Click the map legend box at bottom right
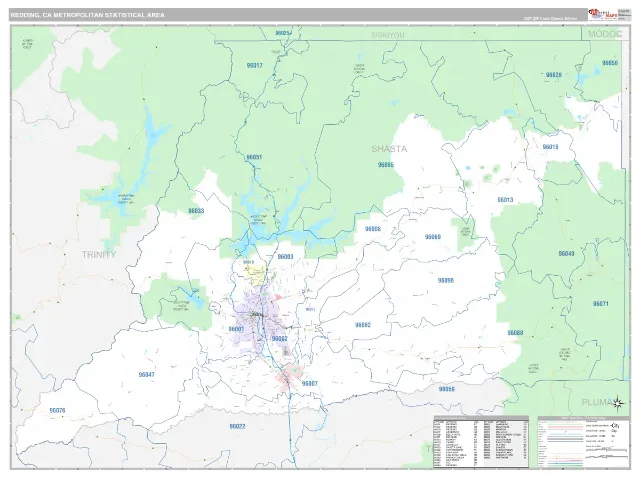640x480 pixels. pyautogui.click(x=583, y=442)
